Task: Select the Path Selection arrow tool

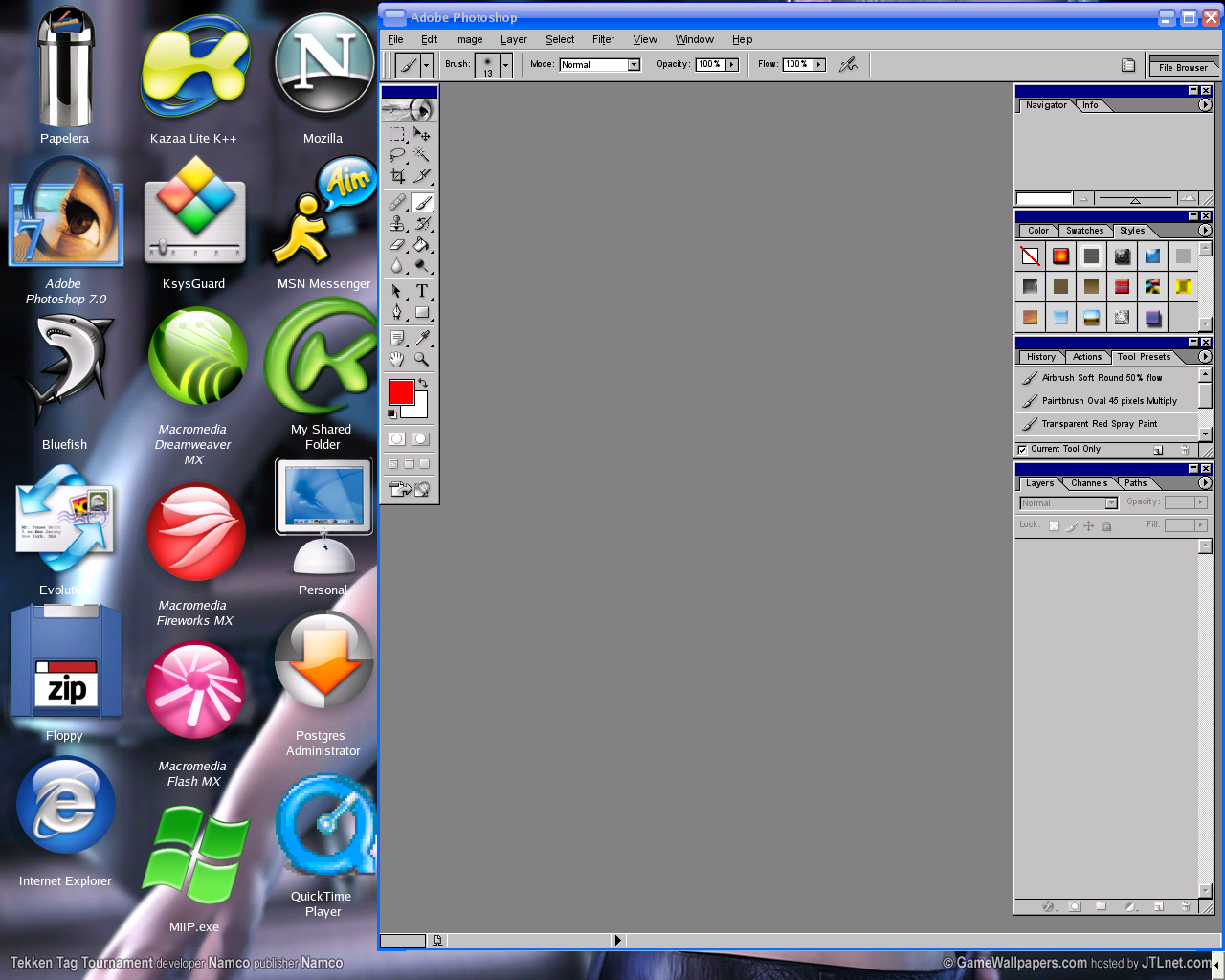Action: (x=397, y=291)
